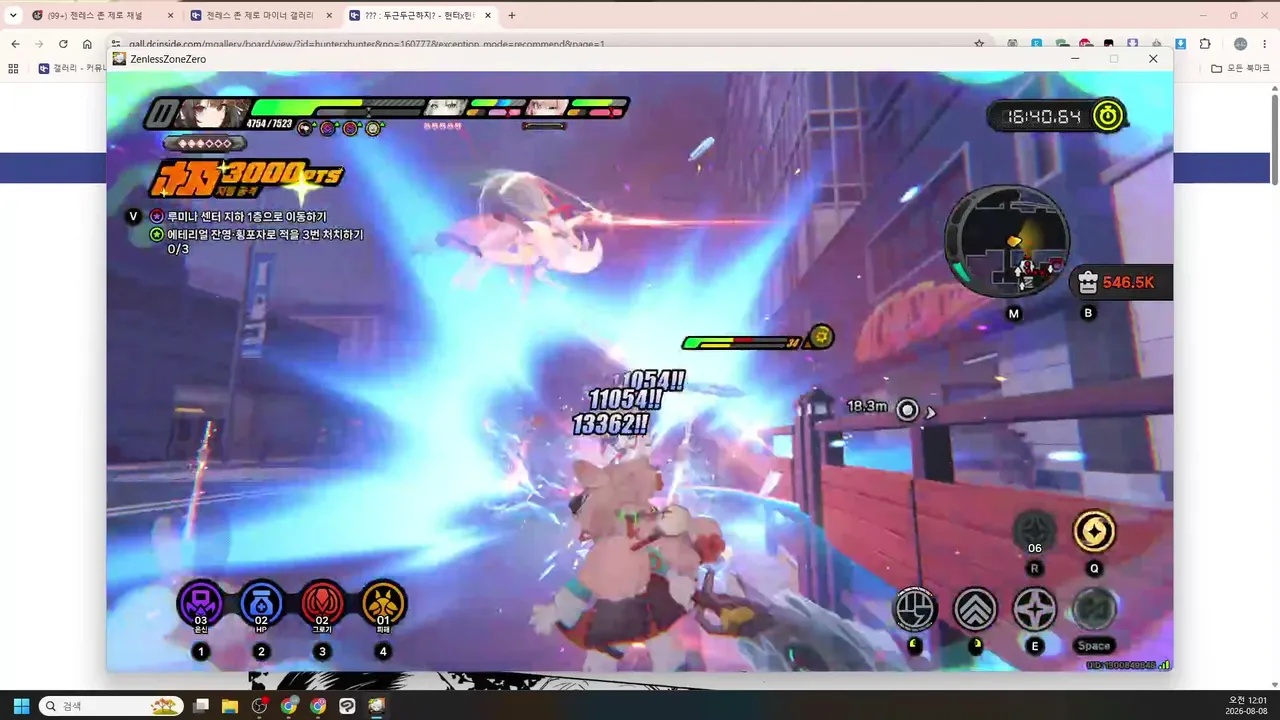The height and width of the screenshot is (720, 1280).
Task: Click the taskbar search box '검색'
Action: 110,706
